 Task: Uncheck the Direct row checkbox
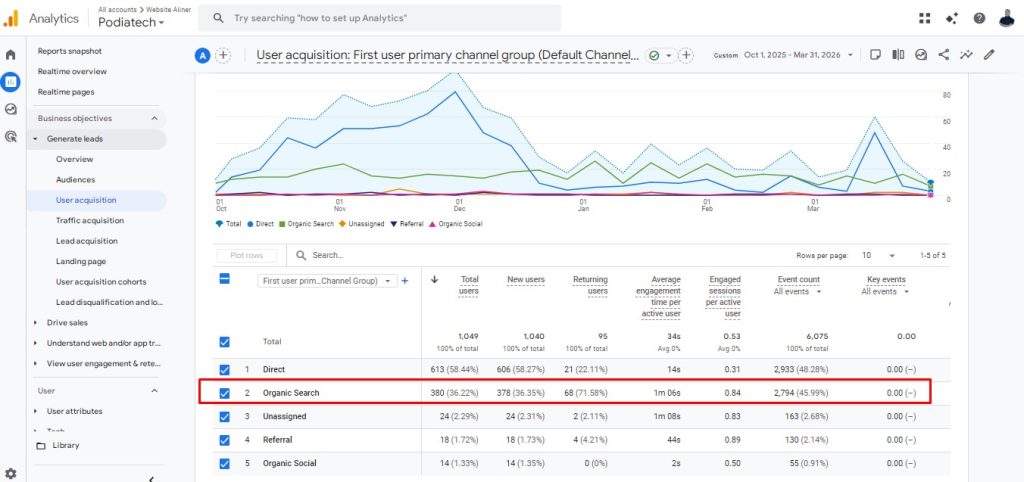click(225, 370)
